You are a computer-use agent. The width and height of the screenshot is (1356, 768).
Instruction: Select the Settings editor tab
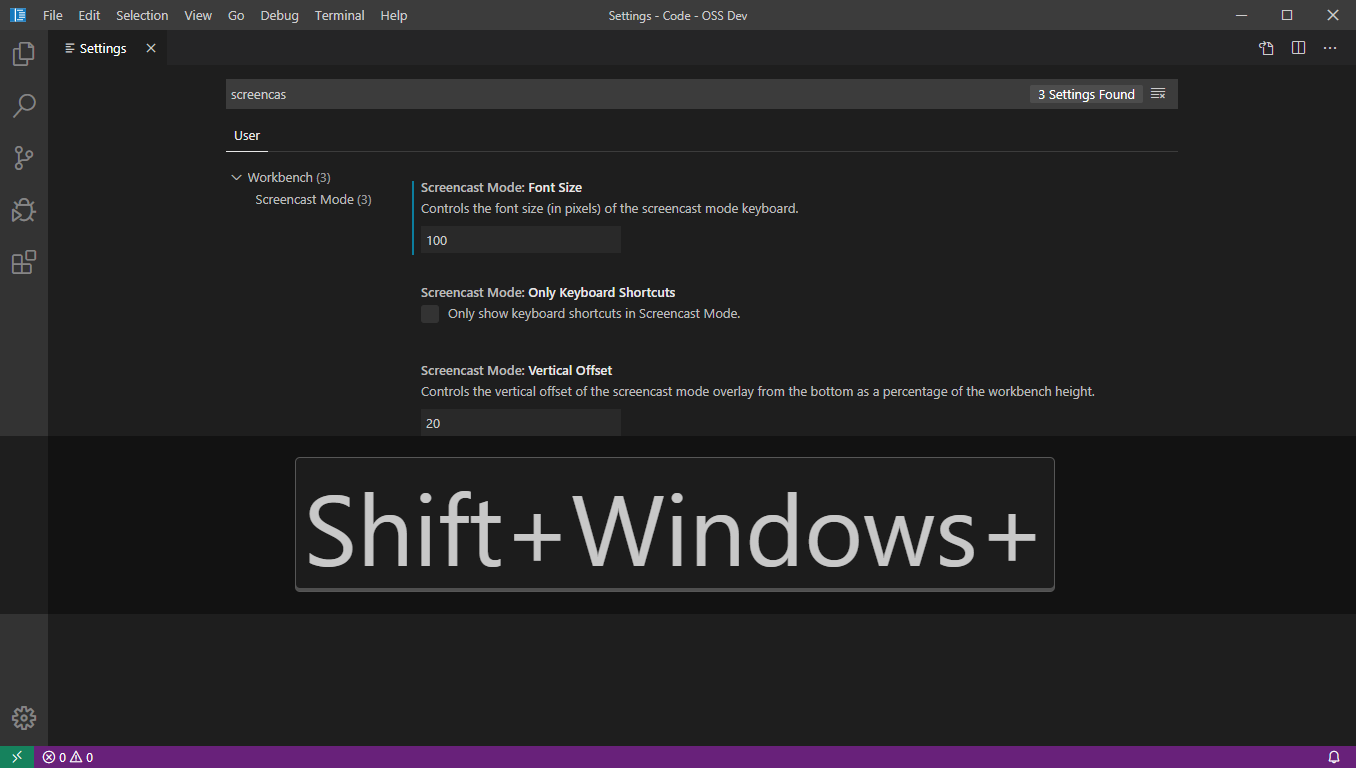coord(108,48)
